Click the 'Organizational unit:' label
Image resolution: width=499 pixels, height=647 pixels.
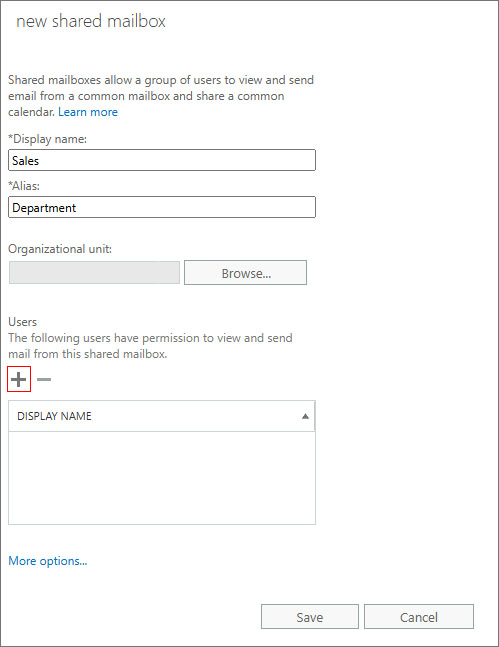[x=60, y=249]
